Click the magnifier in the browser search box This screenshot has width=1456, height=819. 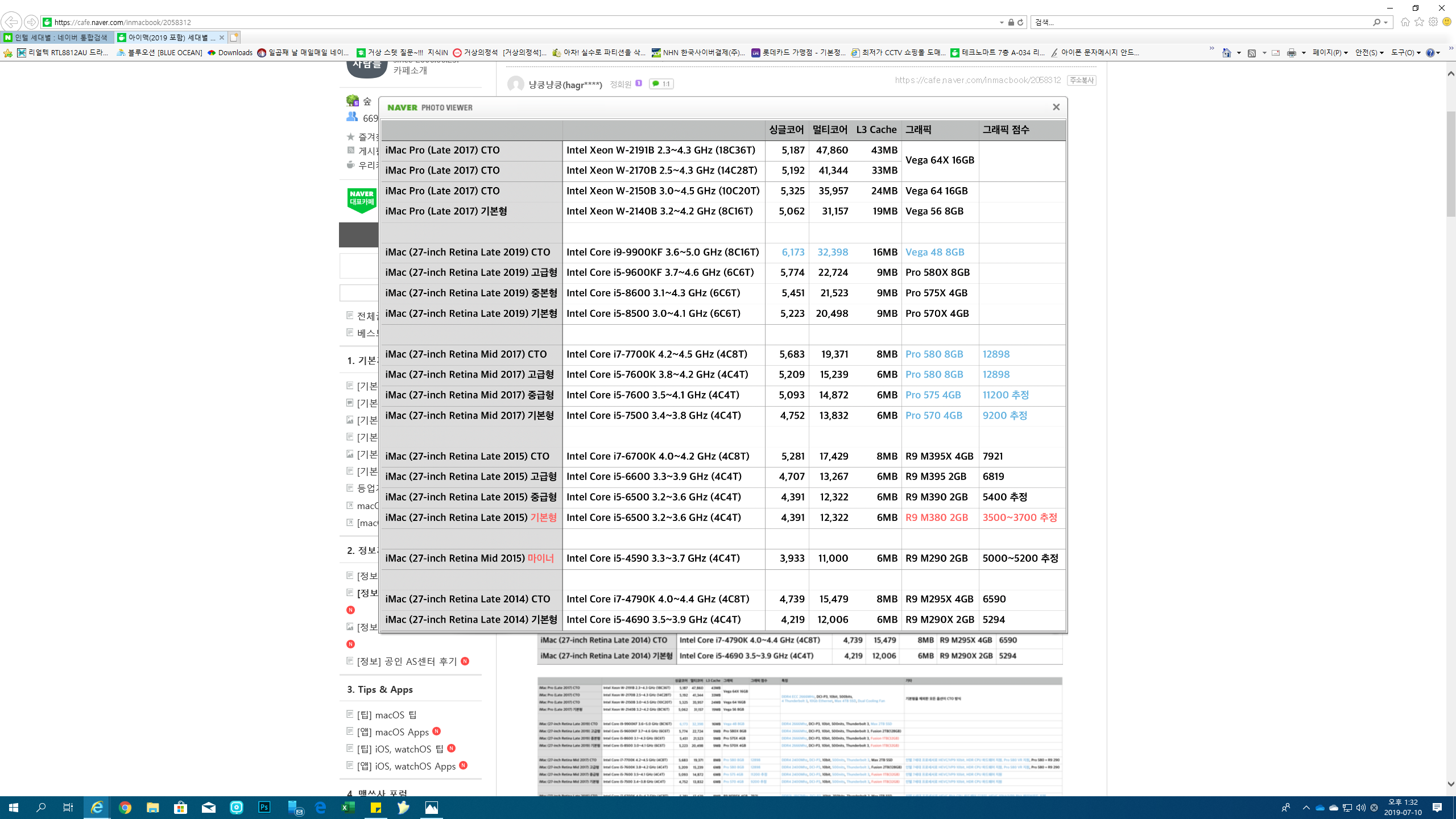coord(1376,22)
